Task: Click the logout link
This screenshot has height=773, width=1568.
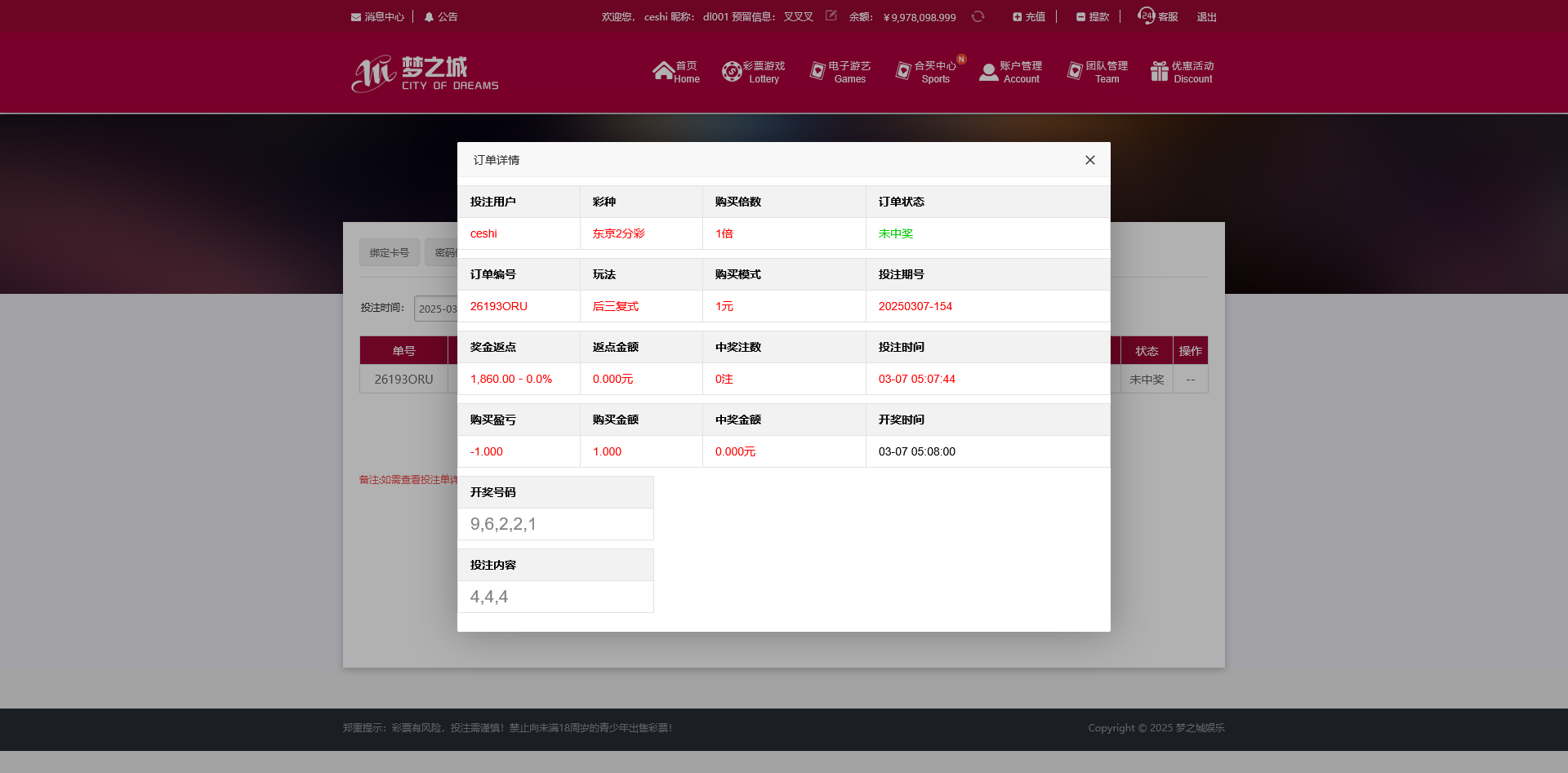Action: [x=1206, y=17]
